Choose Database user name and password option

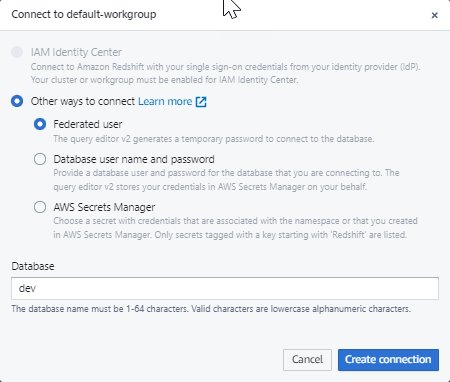pos(40,159)
